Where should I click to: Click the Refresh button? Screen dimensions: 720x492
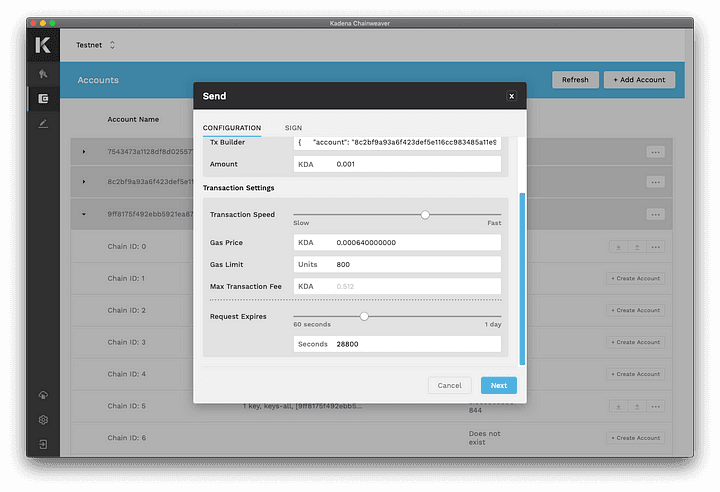[575, 79]
